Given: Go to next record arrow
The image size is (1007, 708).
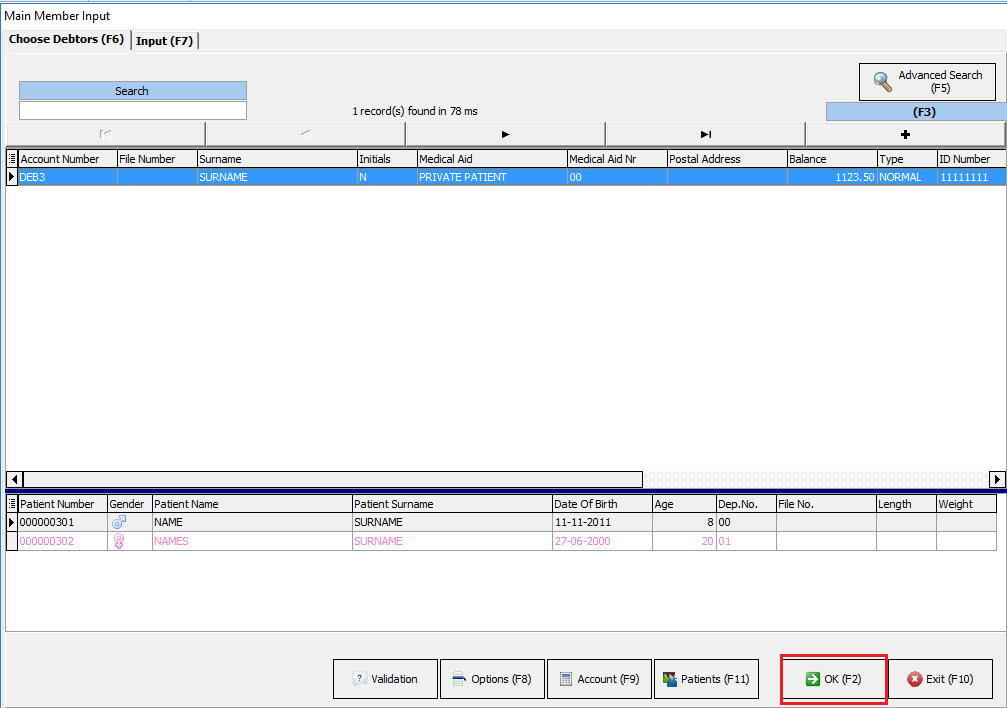Looking at the screenshot, I should point(505,134).
